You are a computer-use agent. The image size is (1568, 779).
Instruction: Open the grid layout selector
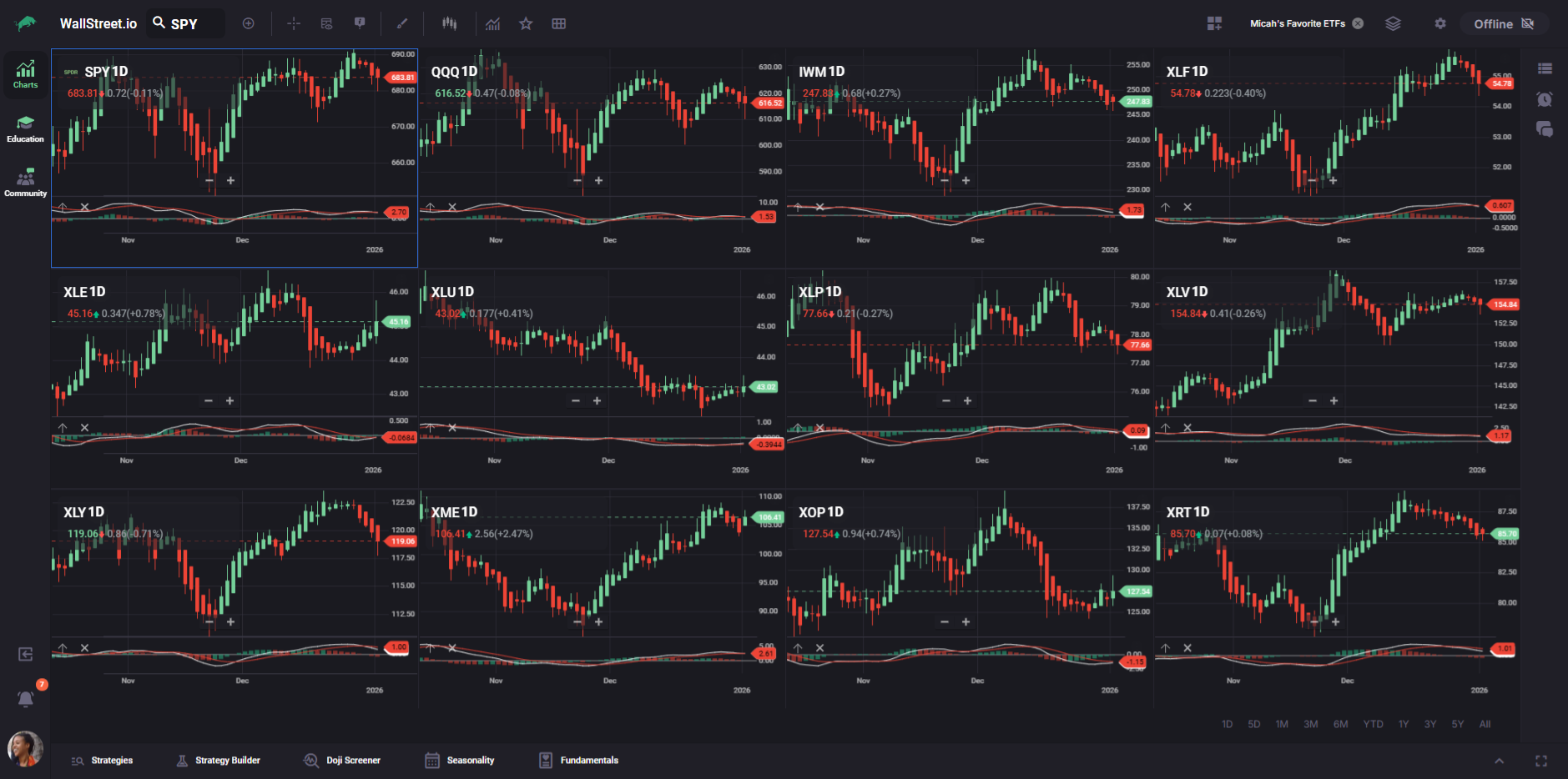[559, 23]
